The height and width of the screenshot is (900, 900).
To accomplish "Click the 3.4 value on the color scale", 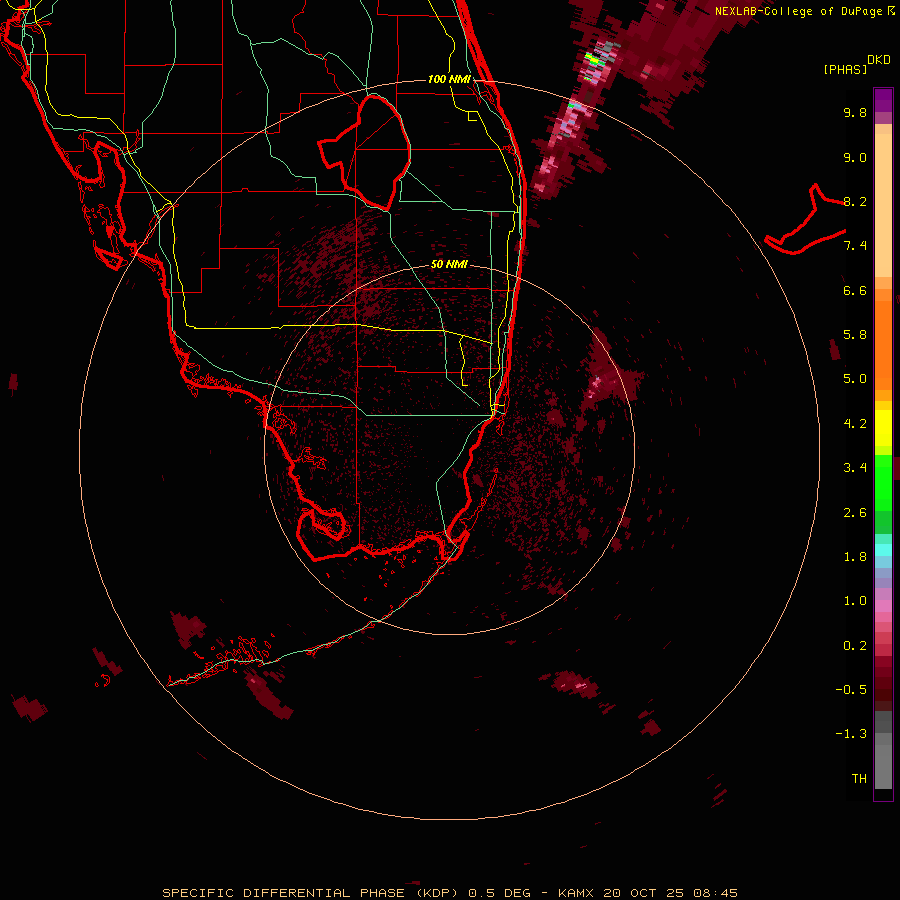I will (x=855, y=468).
